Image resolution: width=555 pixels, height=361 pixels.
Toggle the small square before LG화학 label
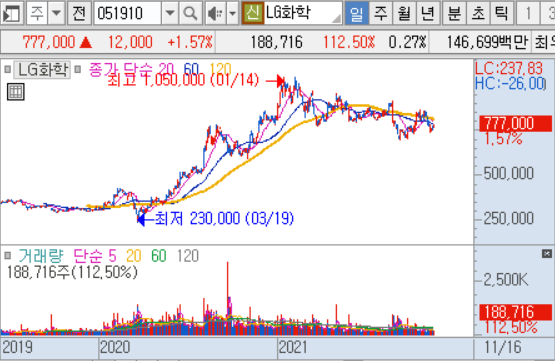tap(7, 69)
